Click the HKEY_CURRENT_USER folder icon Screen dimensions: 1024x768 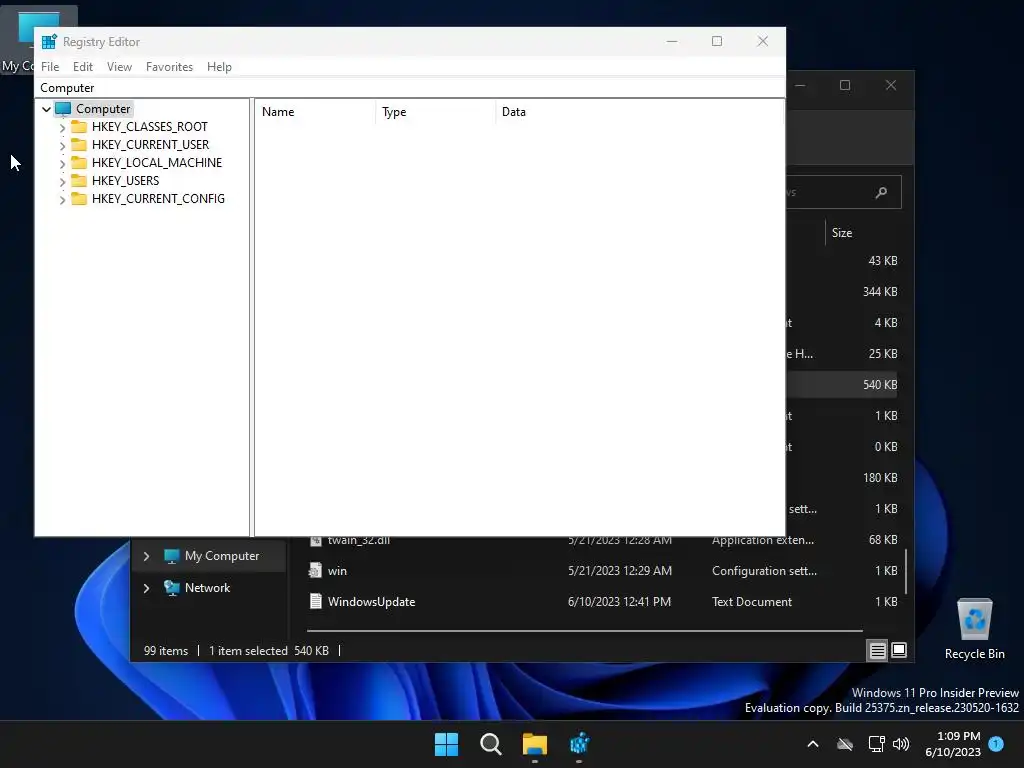tap(79, 144)
